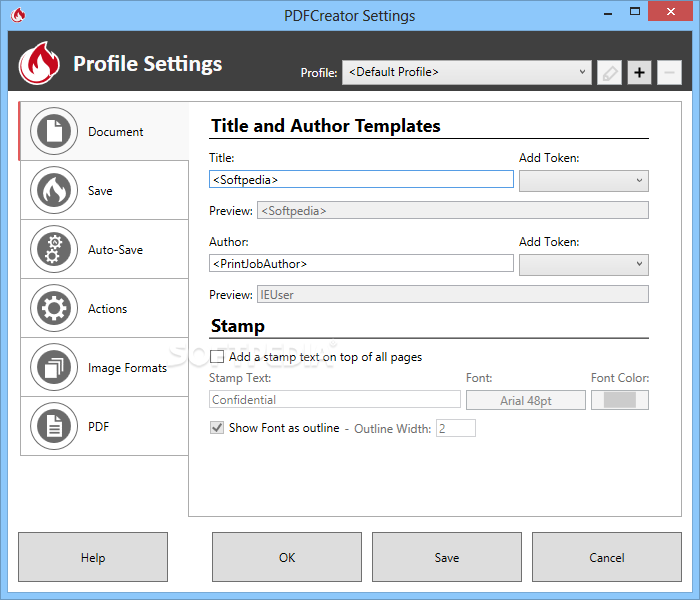Viewport: 700px width, 600px height.
Task: Open Add Token dropdown for Author
Action: pos(583,264)
